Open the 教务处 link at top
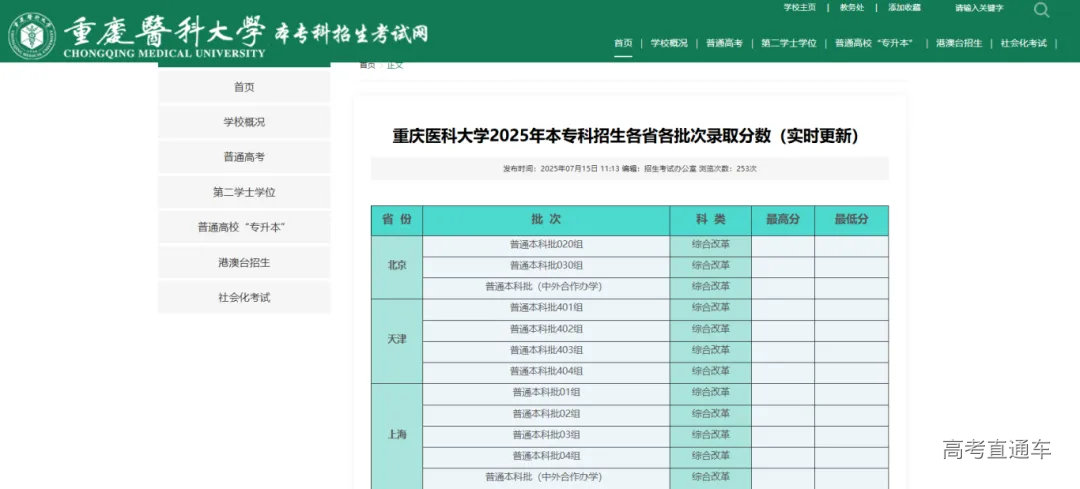Screen dimensions: 1080x489 click(x=852, y=7)
